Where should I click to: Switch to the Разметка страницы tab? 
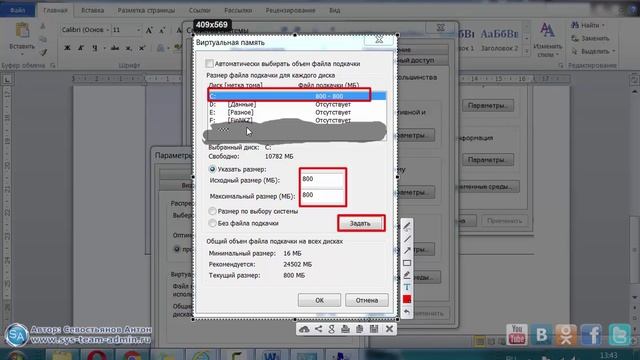(147, 10)
